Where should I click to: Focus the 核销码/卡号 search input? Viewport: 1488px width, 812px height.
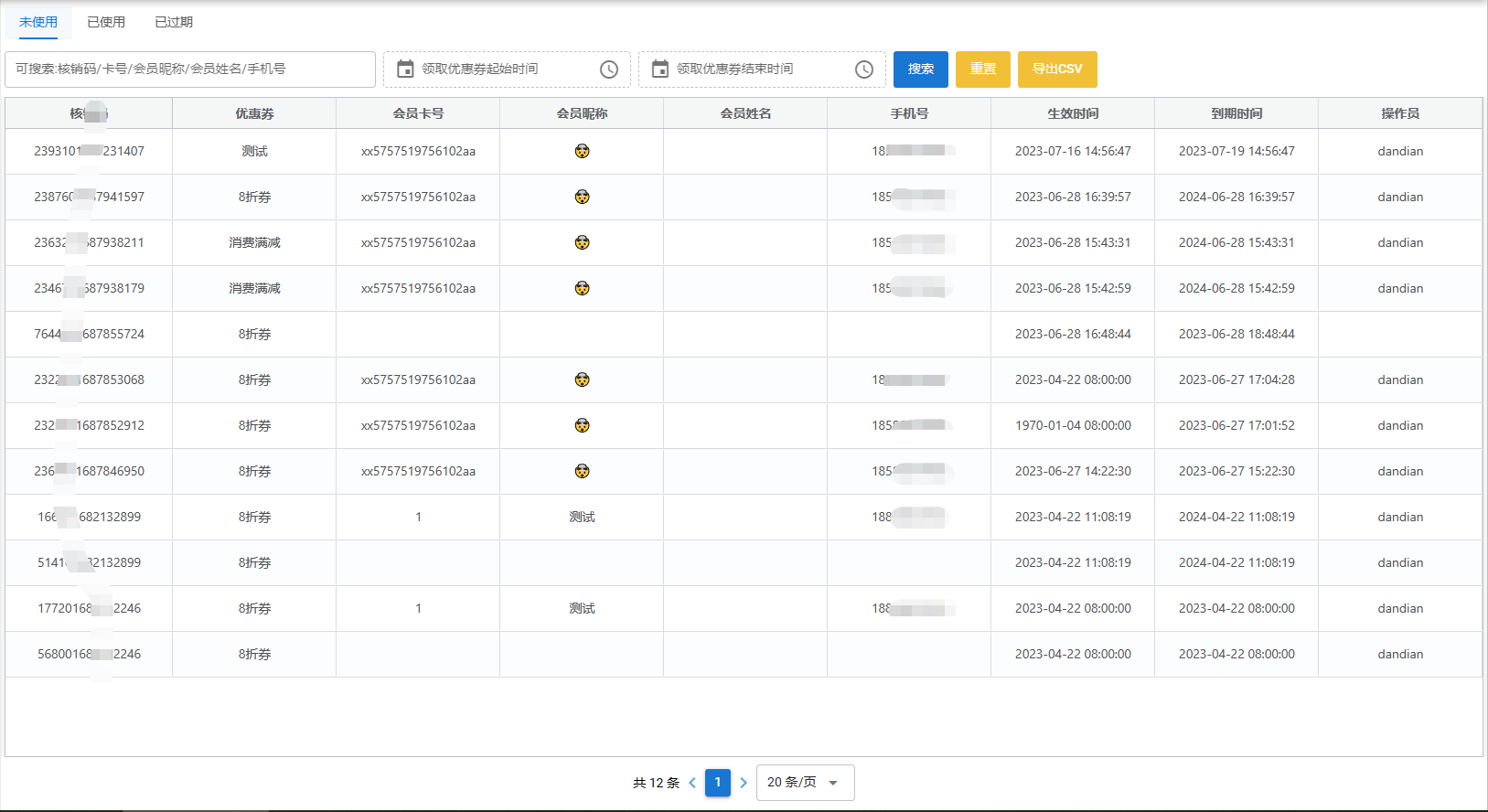[x=190, y=69]
